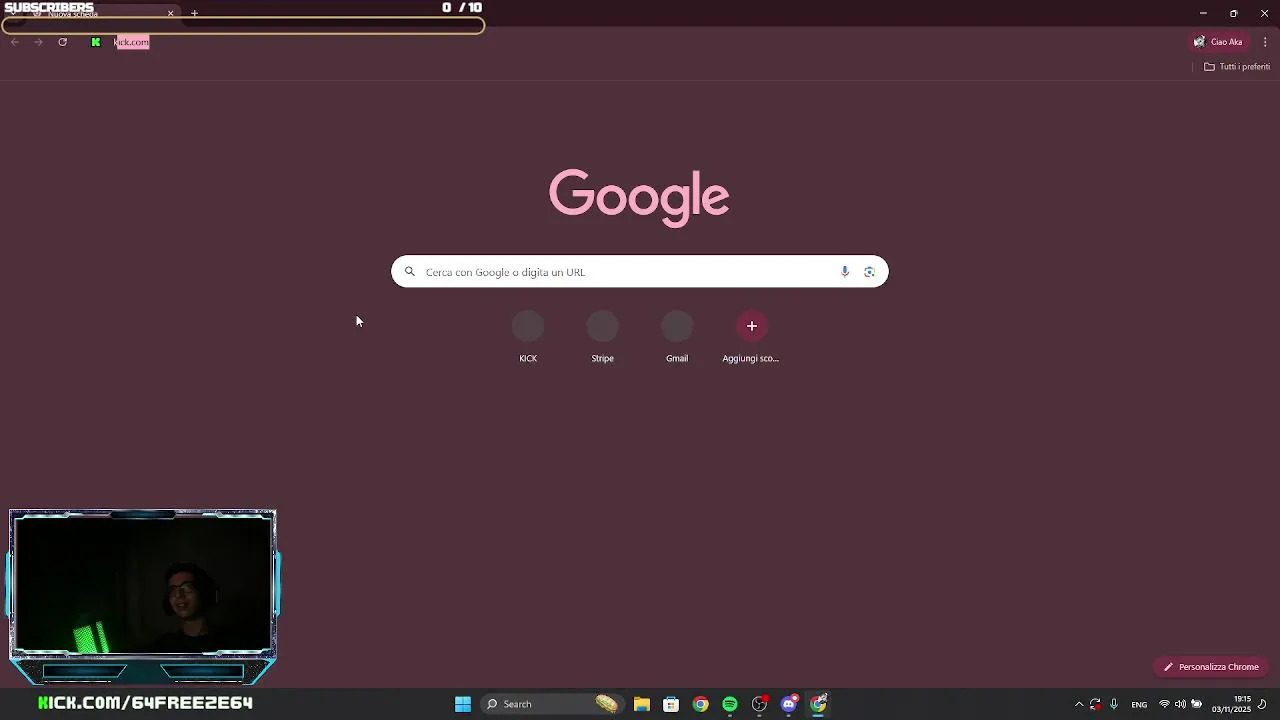
Task: Reload the page with the refresh icon
Action: coord(62,42)
